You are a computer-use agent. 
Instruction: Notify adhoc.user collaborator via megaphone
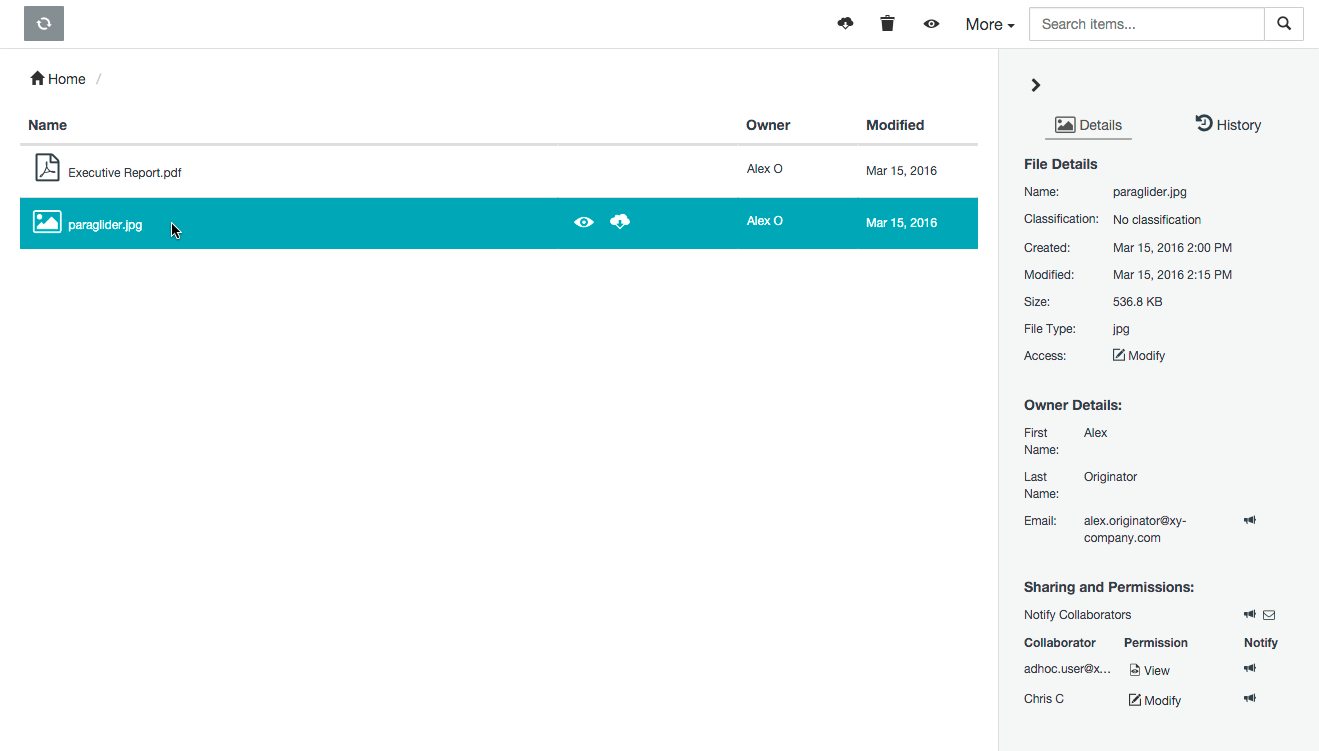click(x=1250, y=668)
